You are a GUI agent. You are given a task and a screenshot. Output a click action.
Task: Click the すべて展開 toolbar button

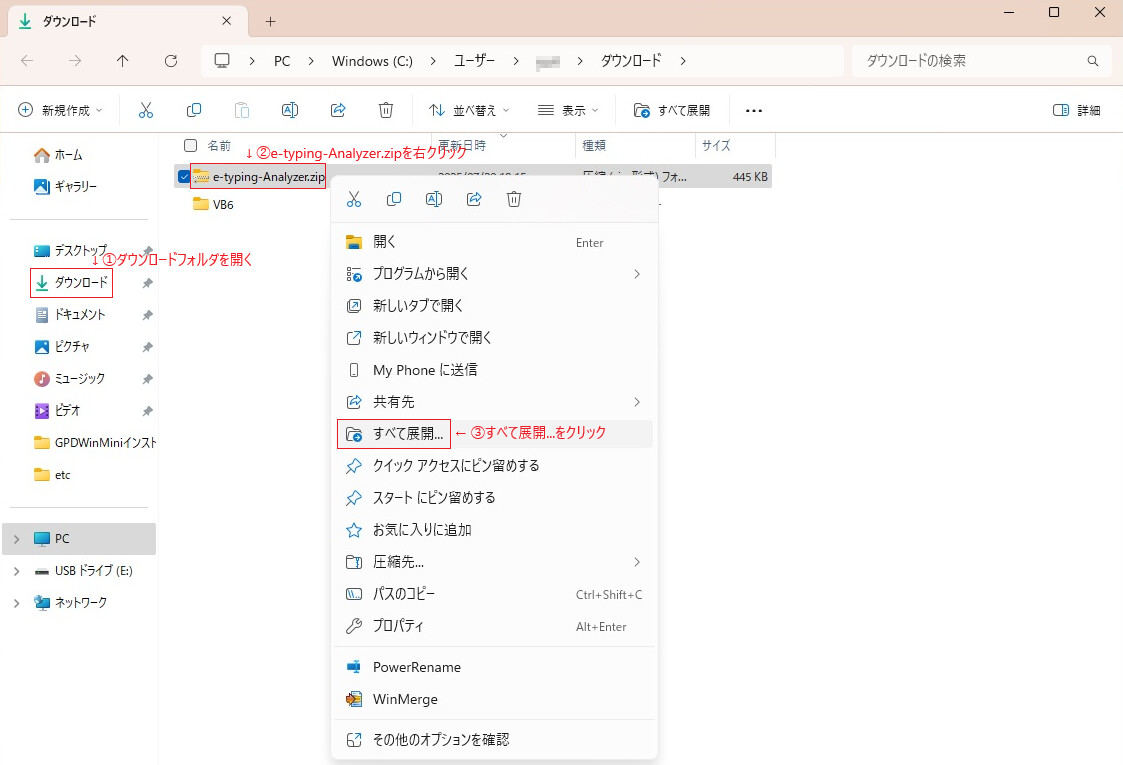tap(672, 110)
